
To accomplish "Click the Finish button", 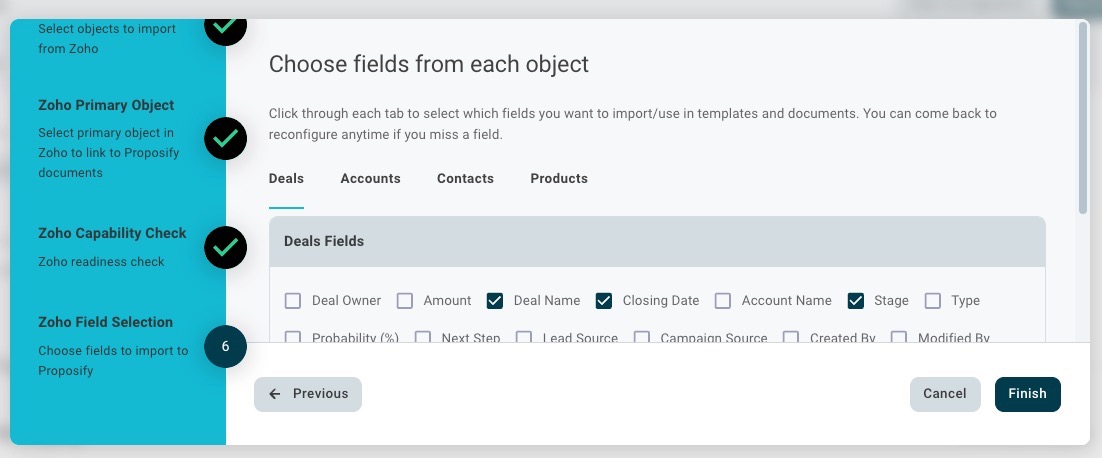I will click(x=1028, y=394).
